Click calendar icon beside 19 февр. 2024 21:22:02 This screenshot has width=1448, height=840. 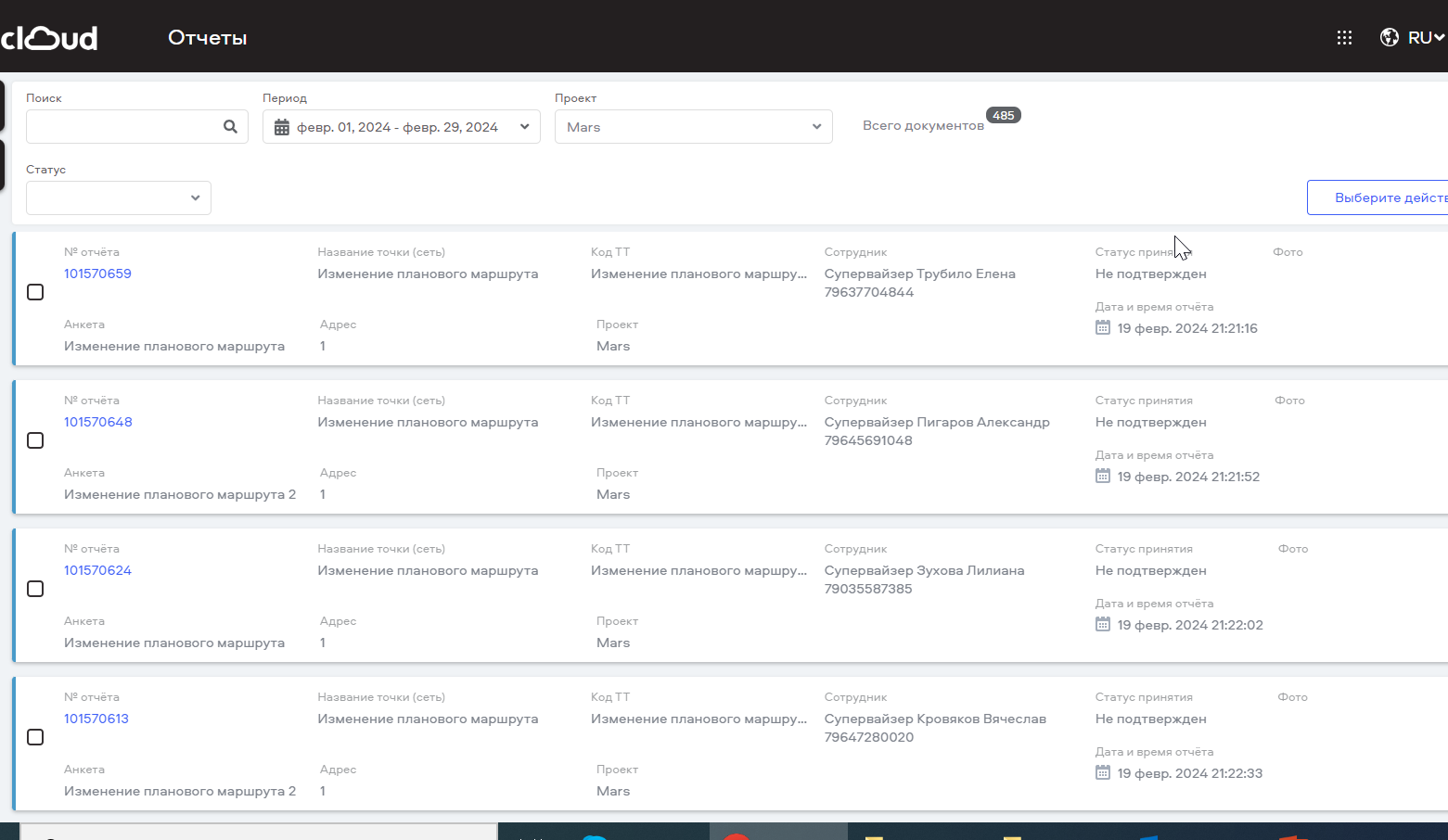tap(1103, 624)
